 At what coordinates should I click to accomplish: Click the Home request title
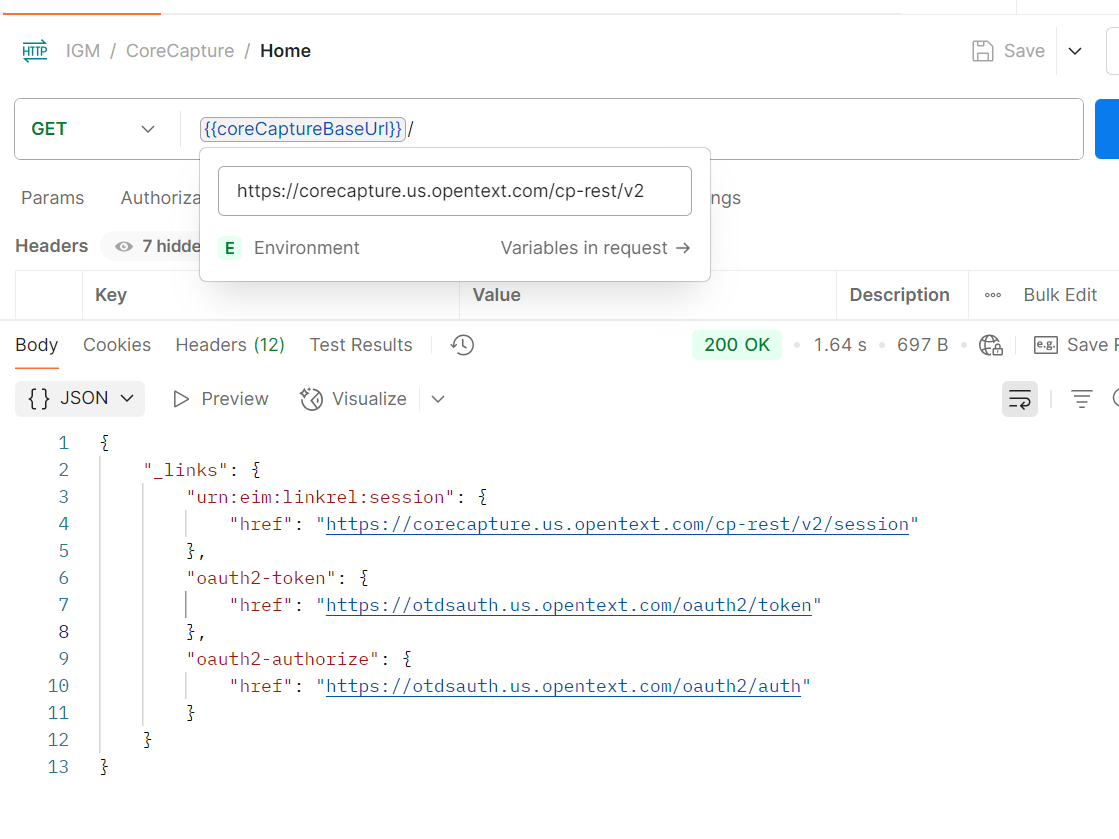pos(285,51)
